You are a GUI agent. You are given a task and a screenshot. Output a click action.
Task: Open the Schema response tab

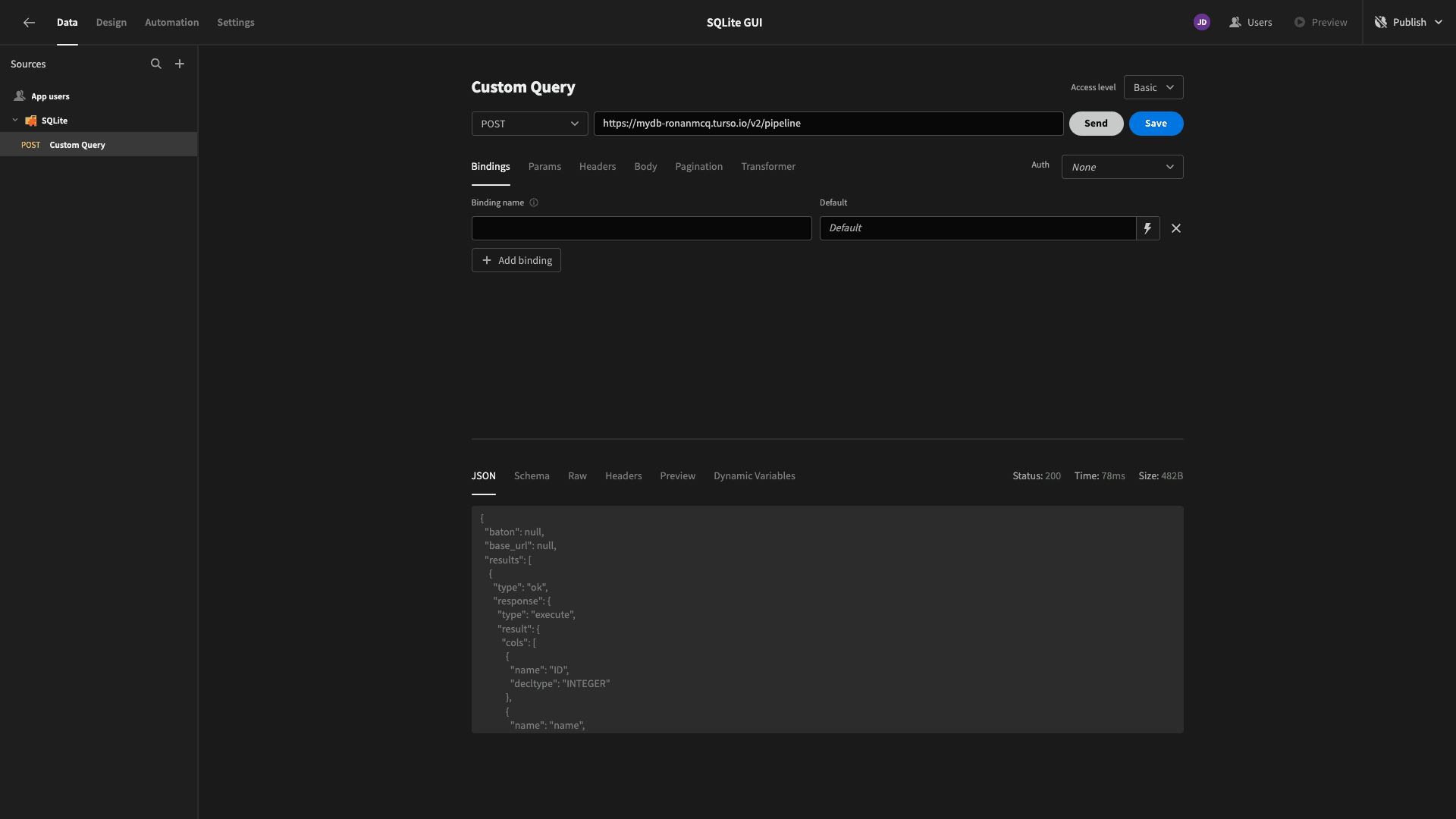532,476
